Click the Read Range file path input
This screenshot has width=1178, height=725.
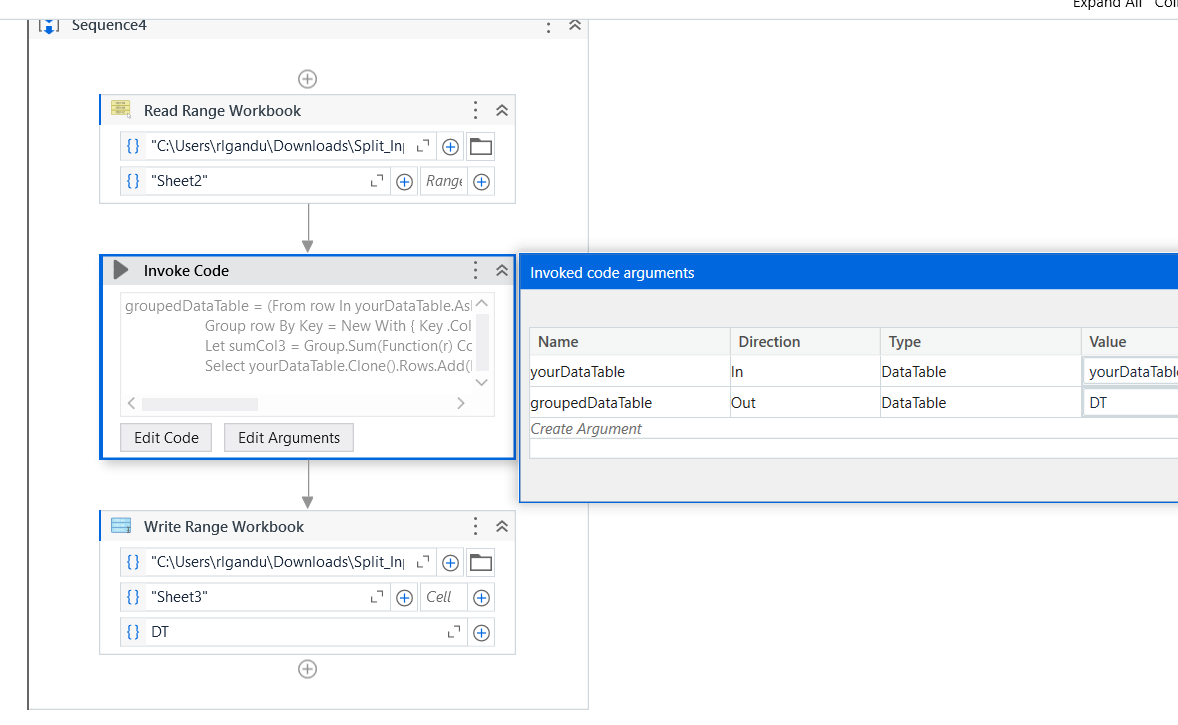coord(278,146)
